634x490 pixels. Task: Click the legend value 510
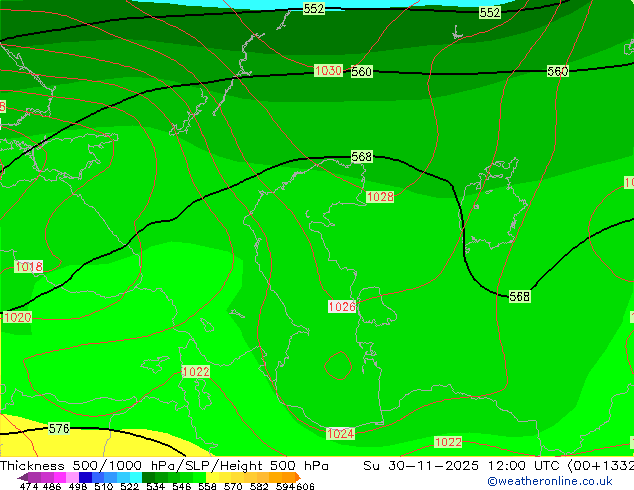point(104,486)
